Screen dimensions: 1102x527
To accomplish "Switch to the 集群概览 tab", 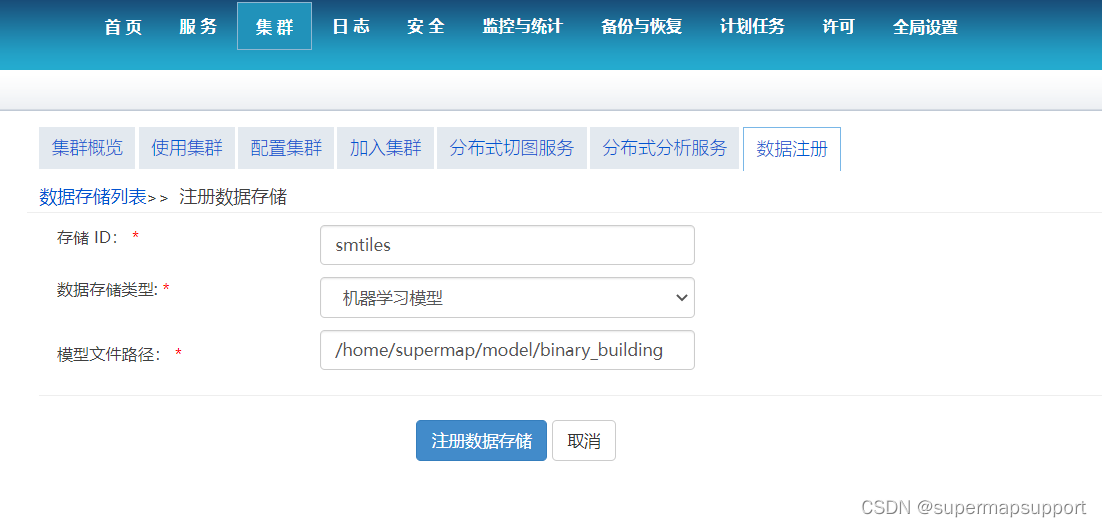I will coord(87,148).
